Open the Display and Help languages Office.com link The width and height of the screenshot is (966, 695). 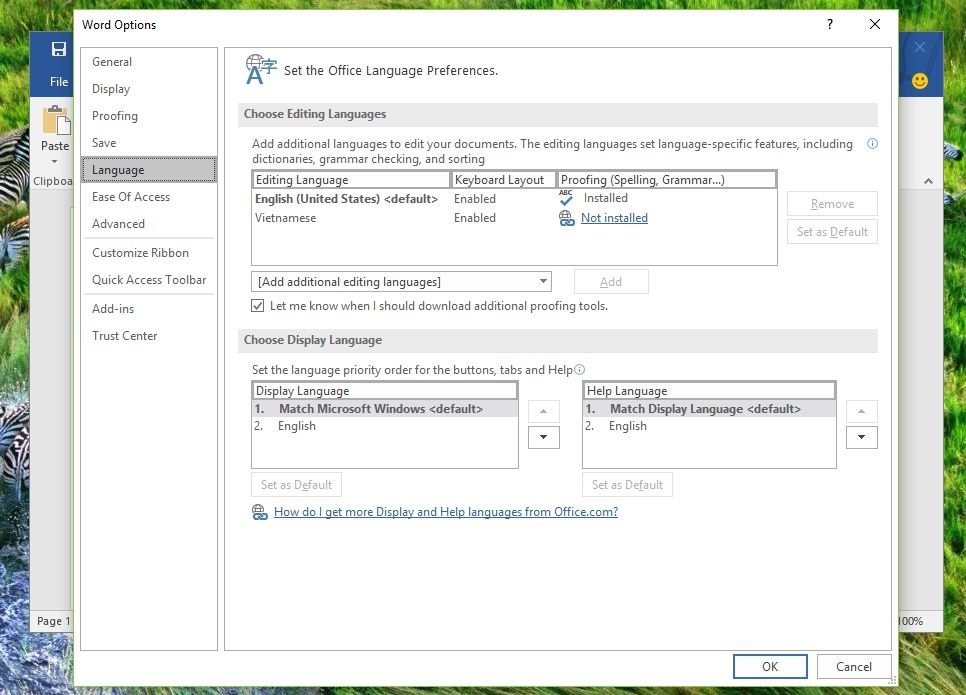(x=445, y=512)
